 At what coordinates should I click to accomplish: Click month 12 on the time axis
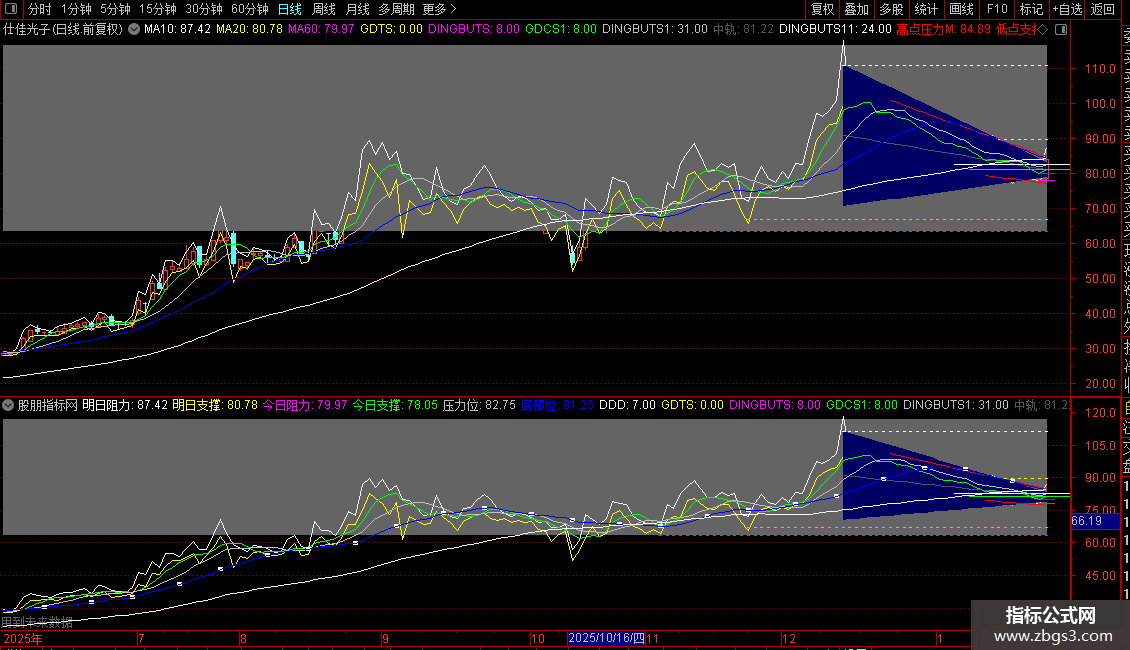(x=789, y=639)
